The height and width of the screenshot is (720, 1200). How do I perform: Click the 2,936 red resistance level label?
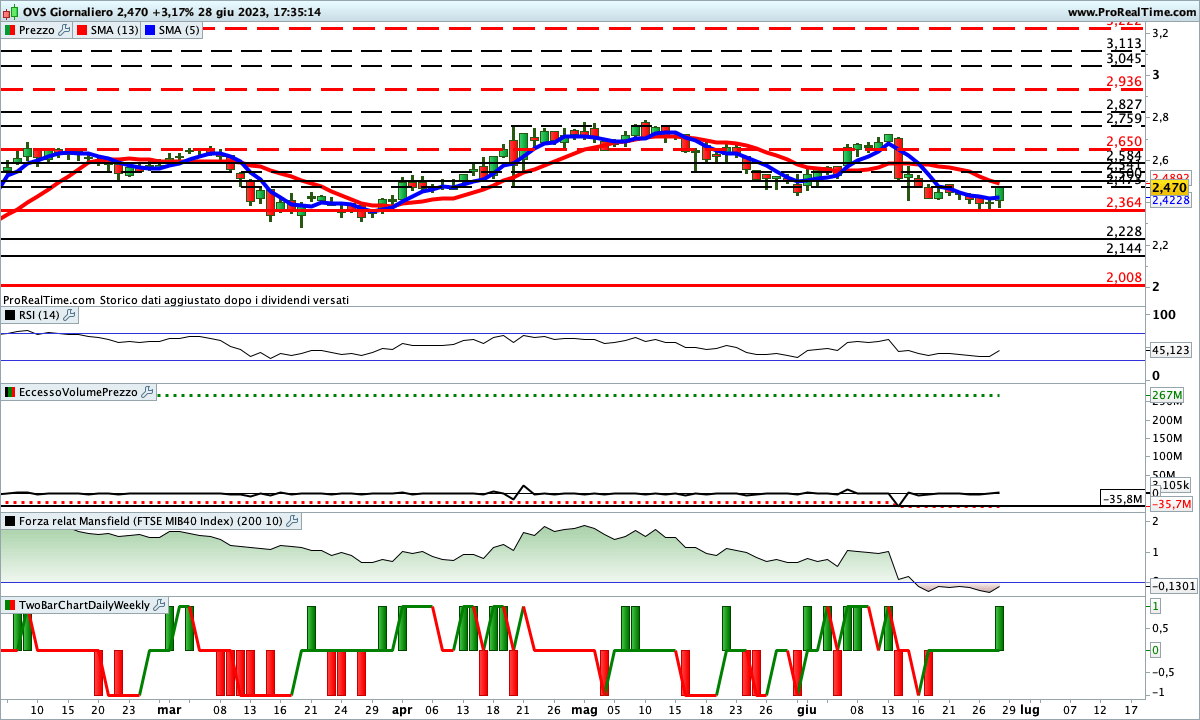click(x=1124, y=81)
